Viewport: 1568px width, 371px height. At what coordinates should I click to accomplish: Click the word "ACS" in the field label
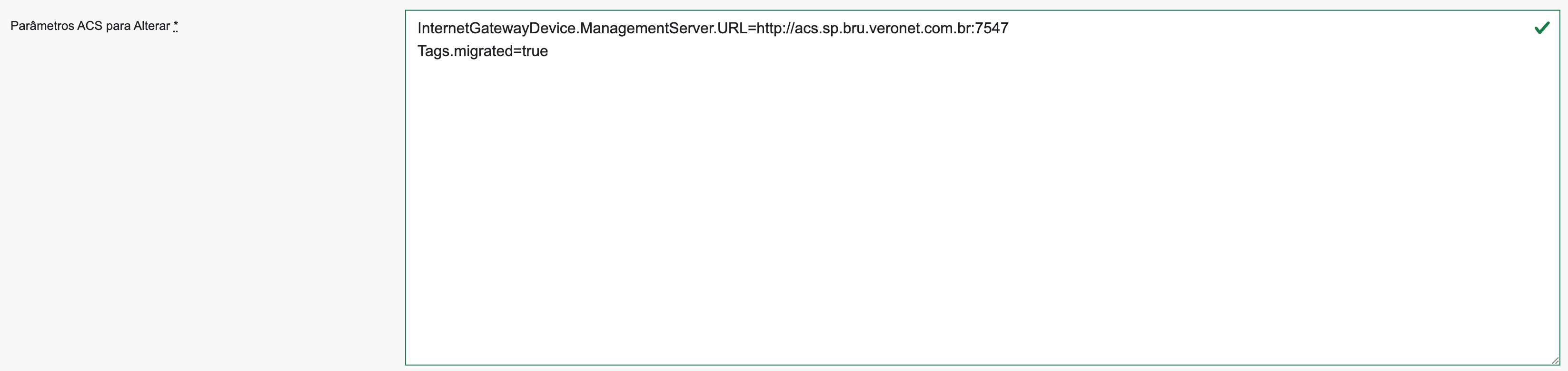click(89, 26)
